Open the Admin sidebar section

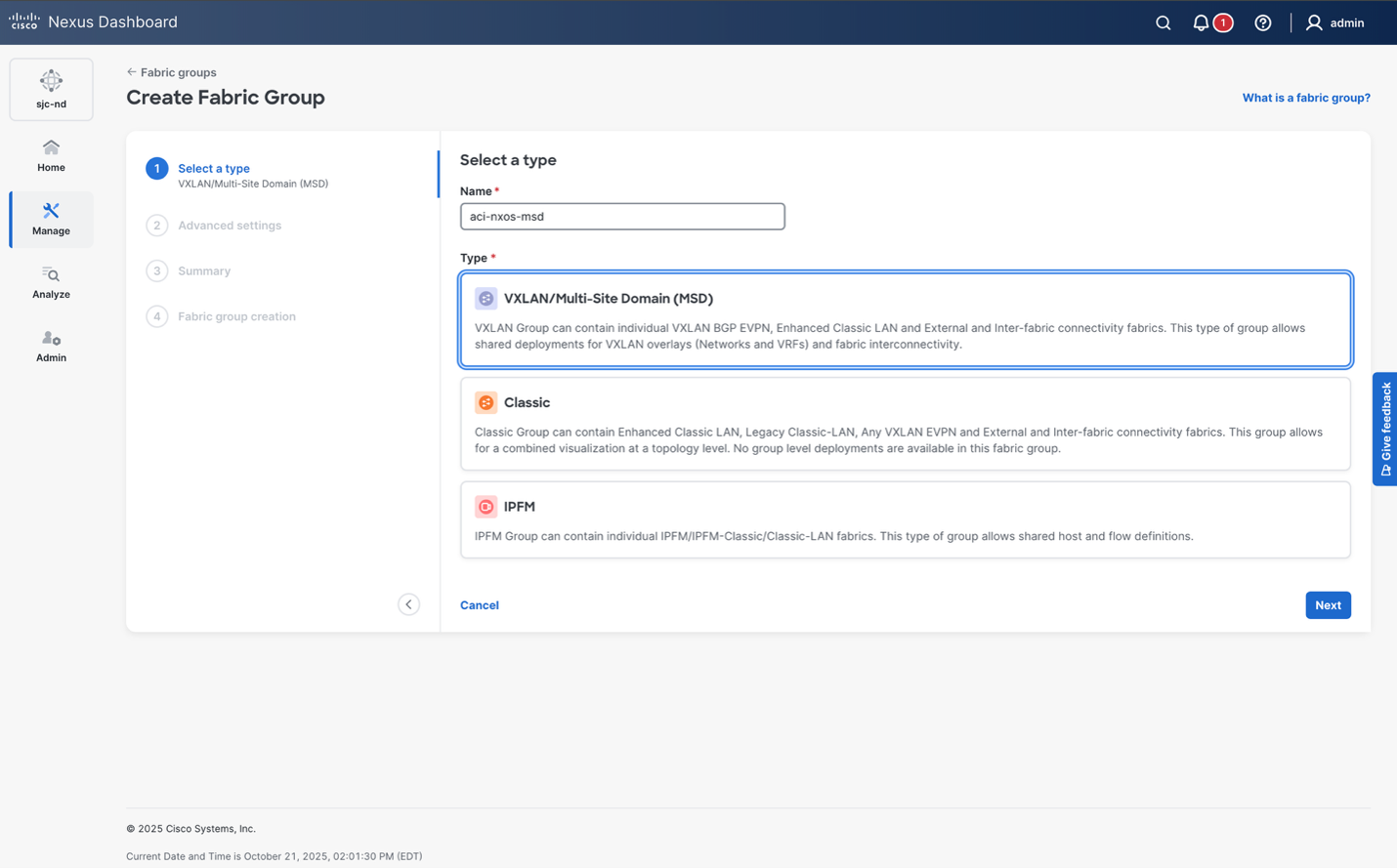pos(51,346)
